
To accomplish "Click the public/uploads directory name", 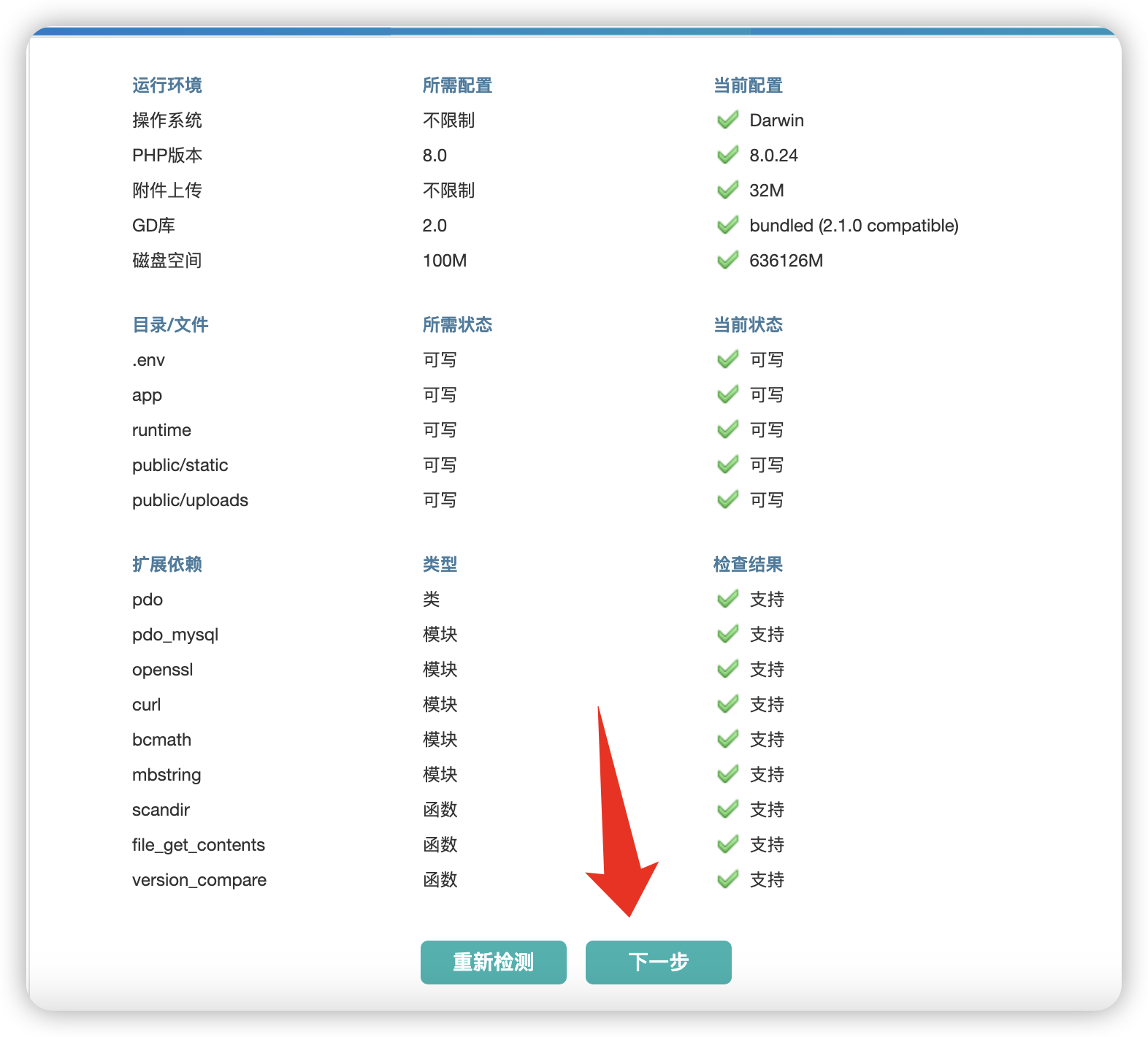I will click(190, 500).
